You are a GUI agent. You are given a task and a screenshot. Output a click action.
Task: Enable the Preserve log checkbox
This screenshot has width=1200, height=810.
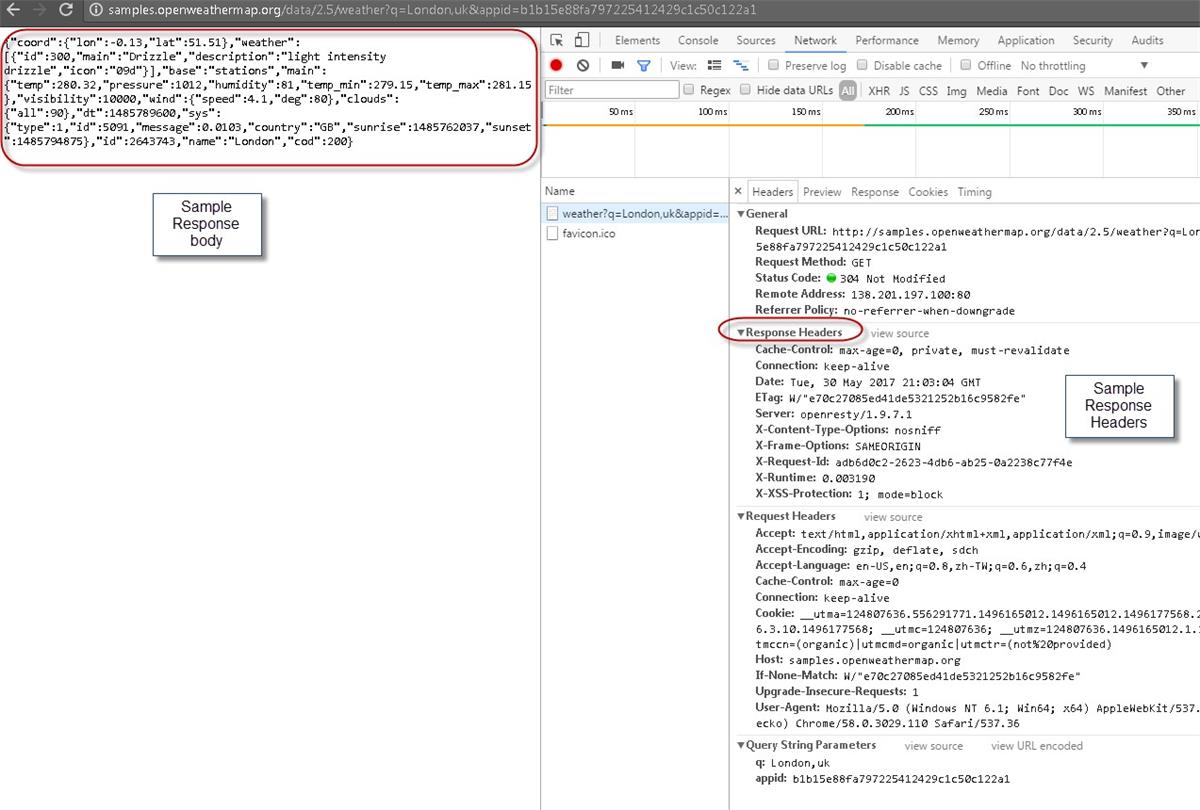click(x=773, y=65)
